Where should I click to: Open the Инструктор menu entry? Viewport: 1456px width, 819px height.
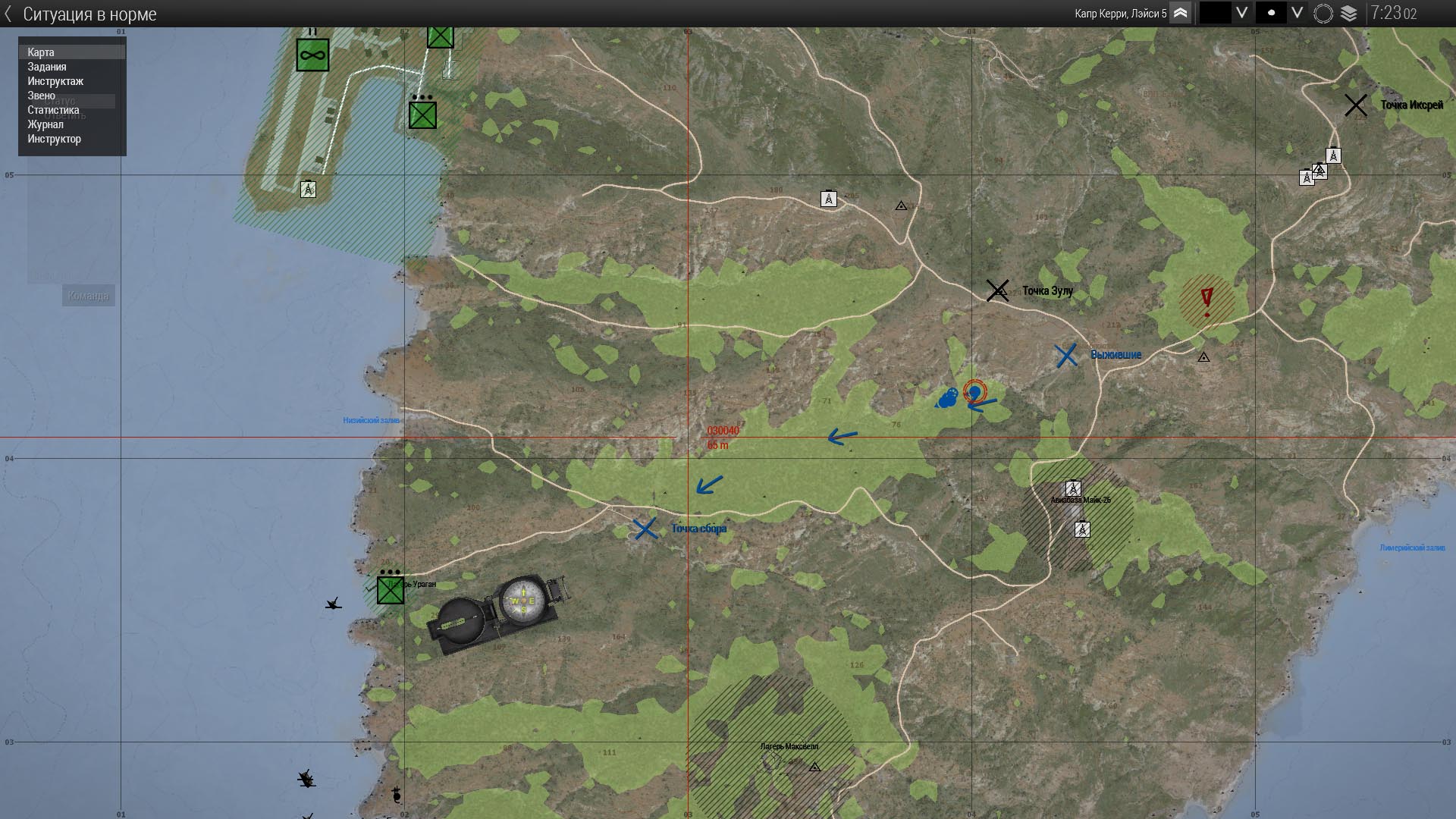tap(72, 139)
